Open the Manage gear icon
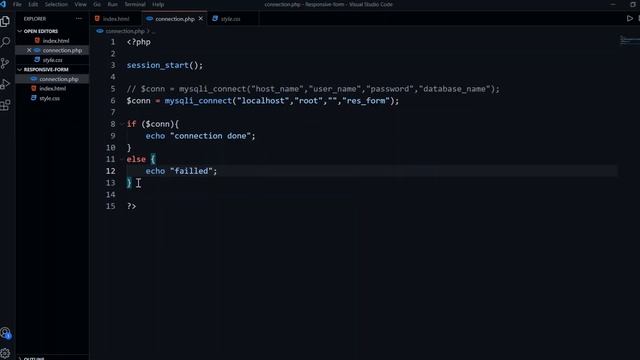 5,353
